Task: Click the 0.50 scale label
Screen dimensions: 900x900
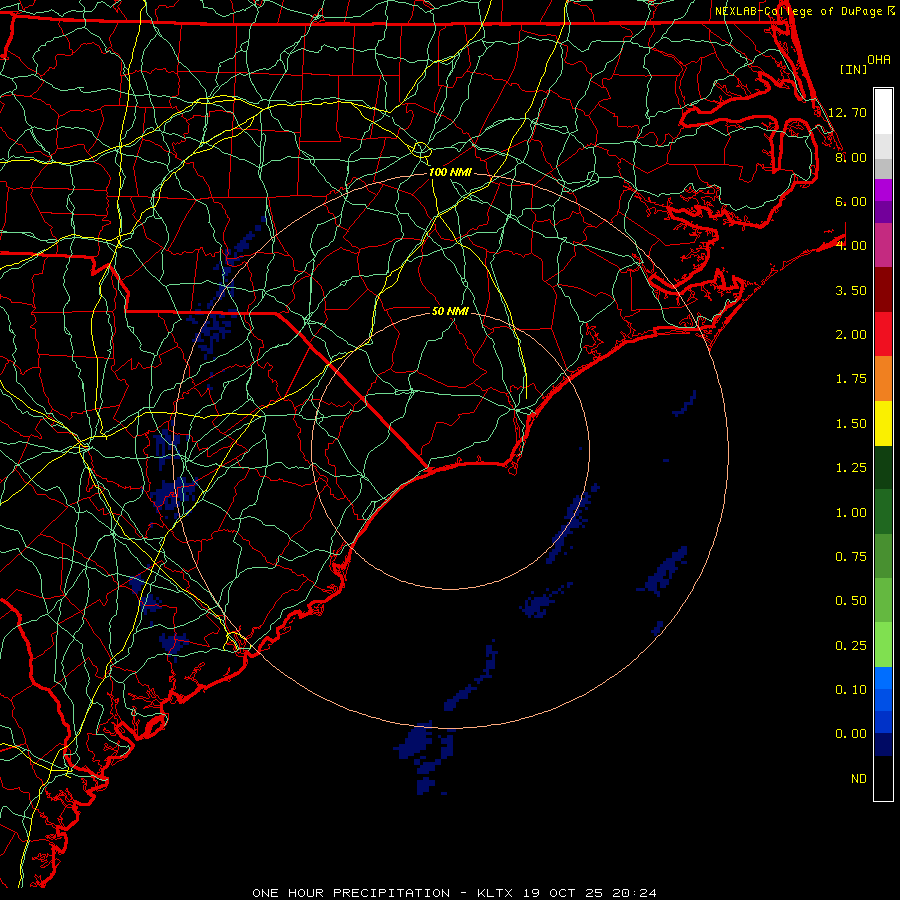Action: click(851, 601)
